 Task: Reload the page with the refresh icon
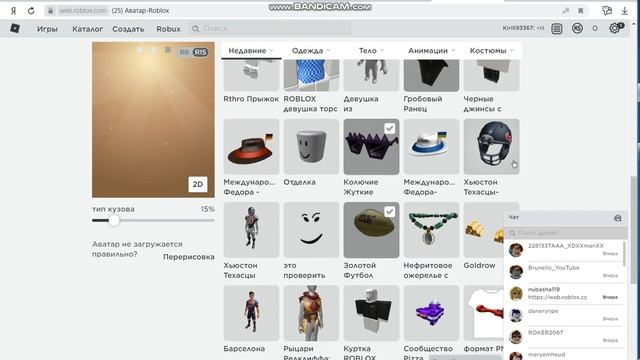click(x=31, y=11)
